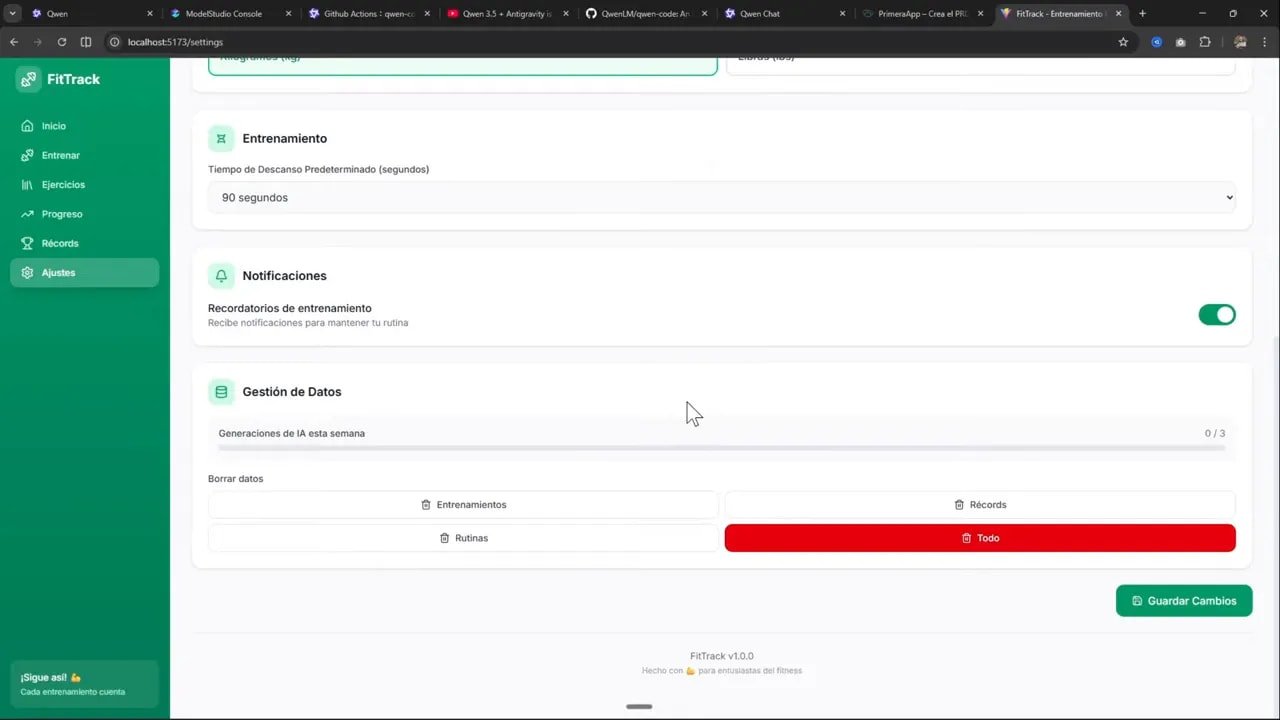
Task: Click the Borrar Rutinas option
Action: [x=463, y=538]
